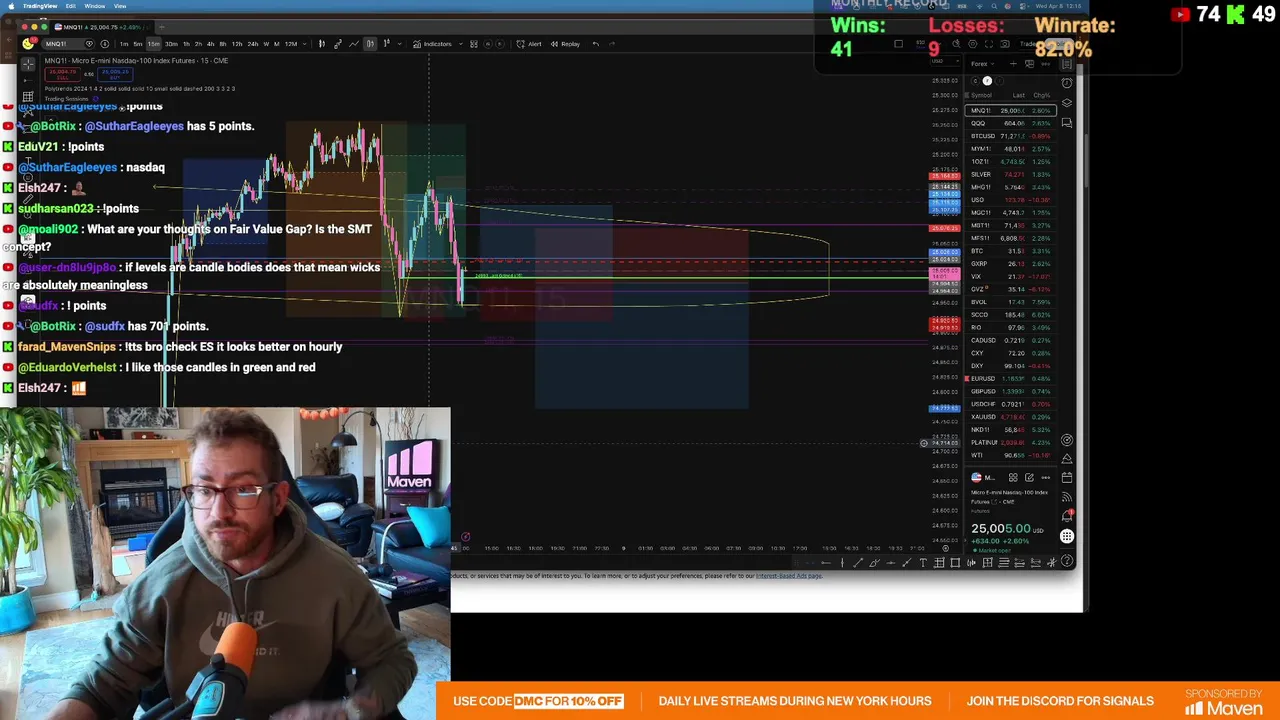Expand the Forex watchlist name dropdown
1280x720 pixels.
[x=982, y=64]
